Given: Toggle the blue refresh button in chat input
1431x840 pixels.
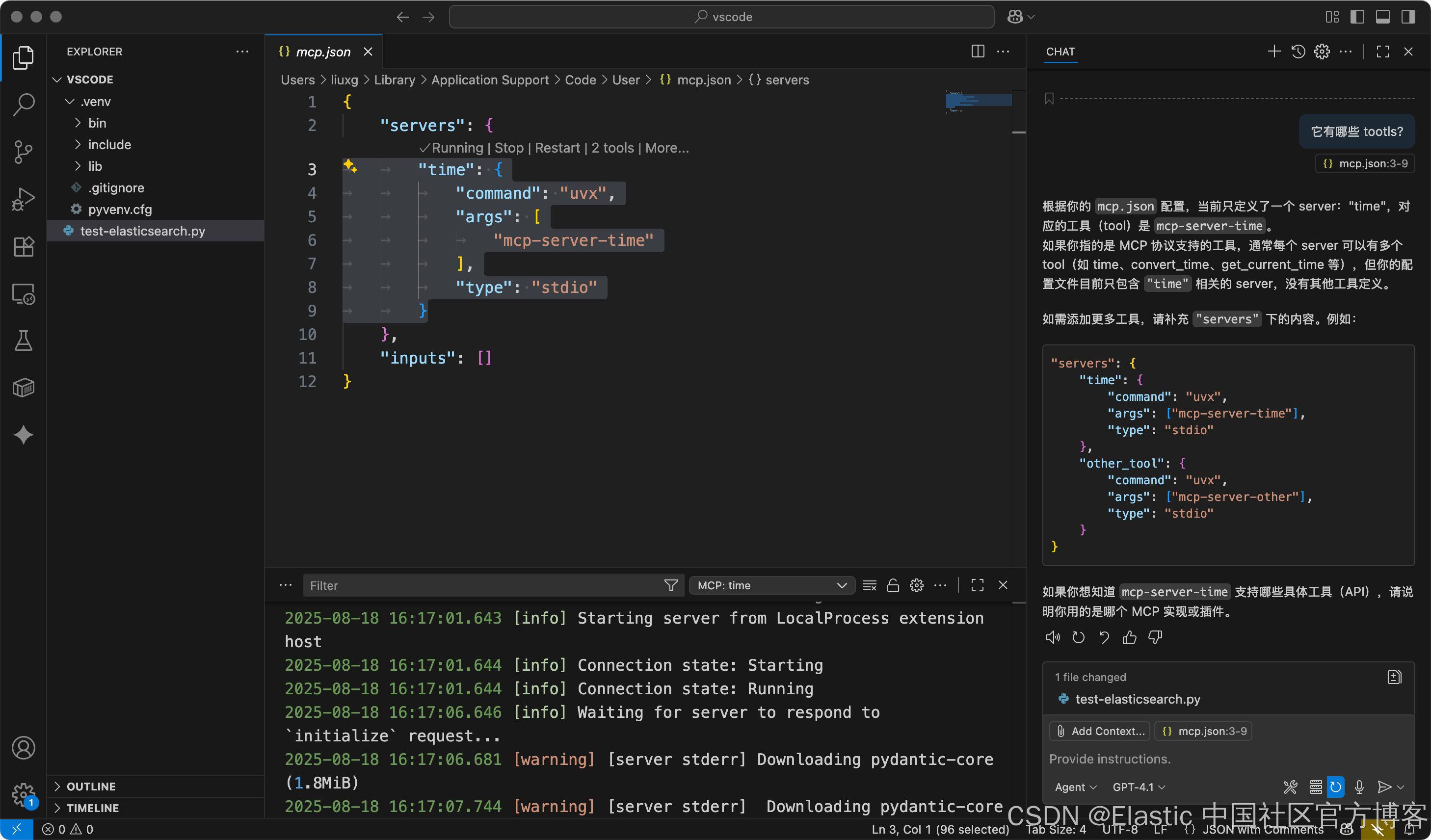Looking at the screenshot, I should (x=1336, y=787).
